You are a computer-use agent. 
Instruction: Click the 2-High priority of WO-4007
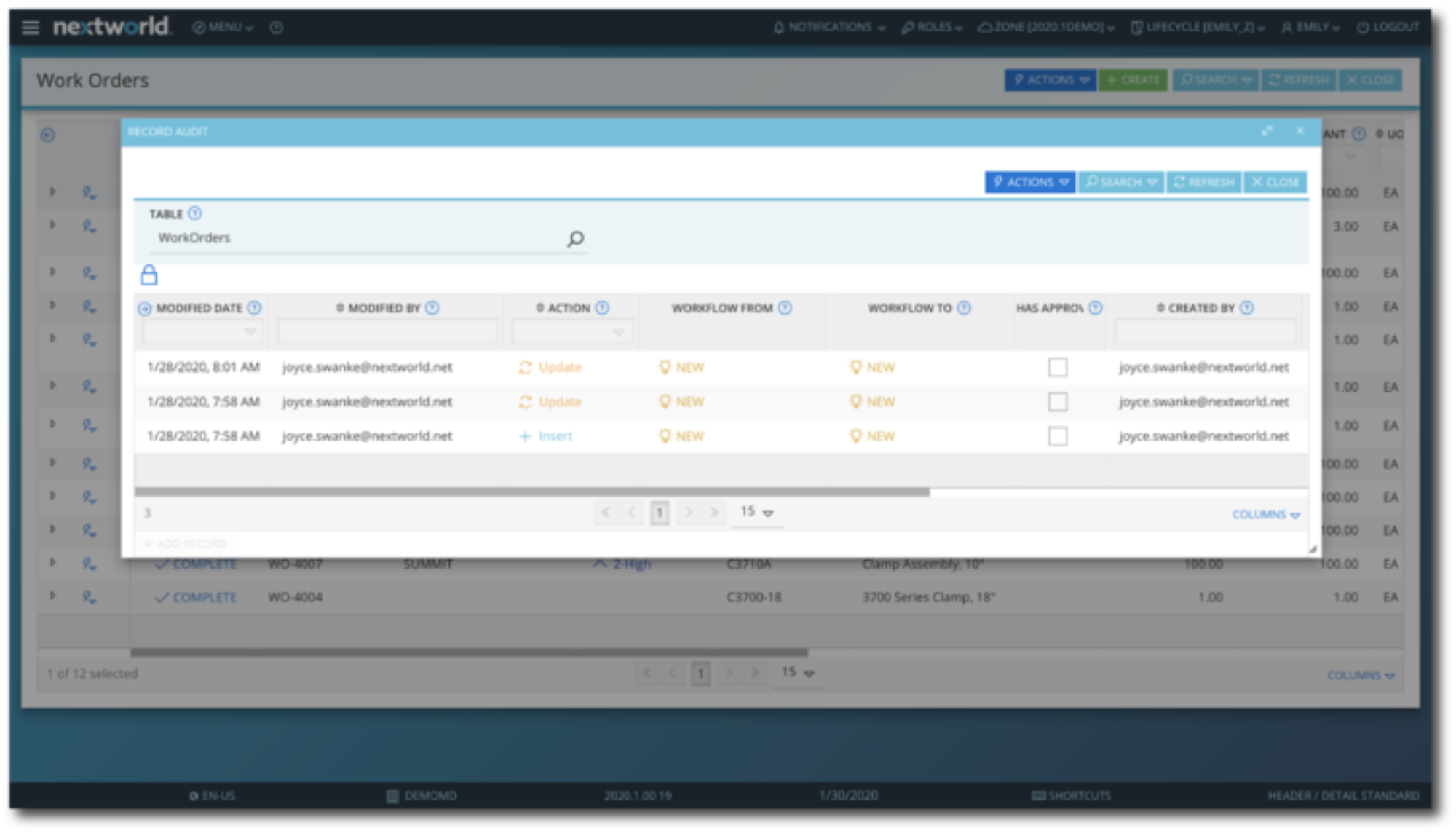[622, 564]
